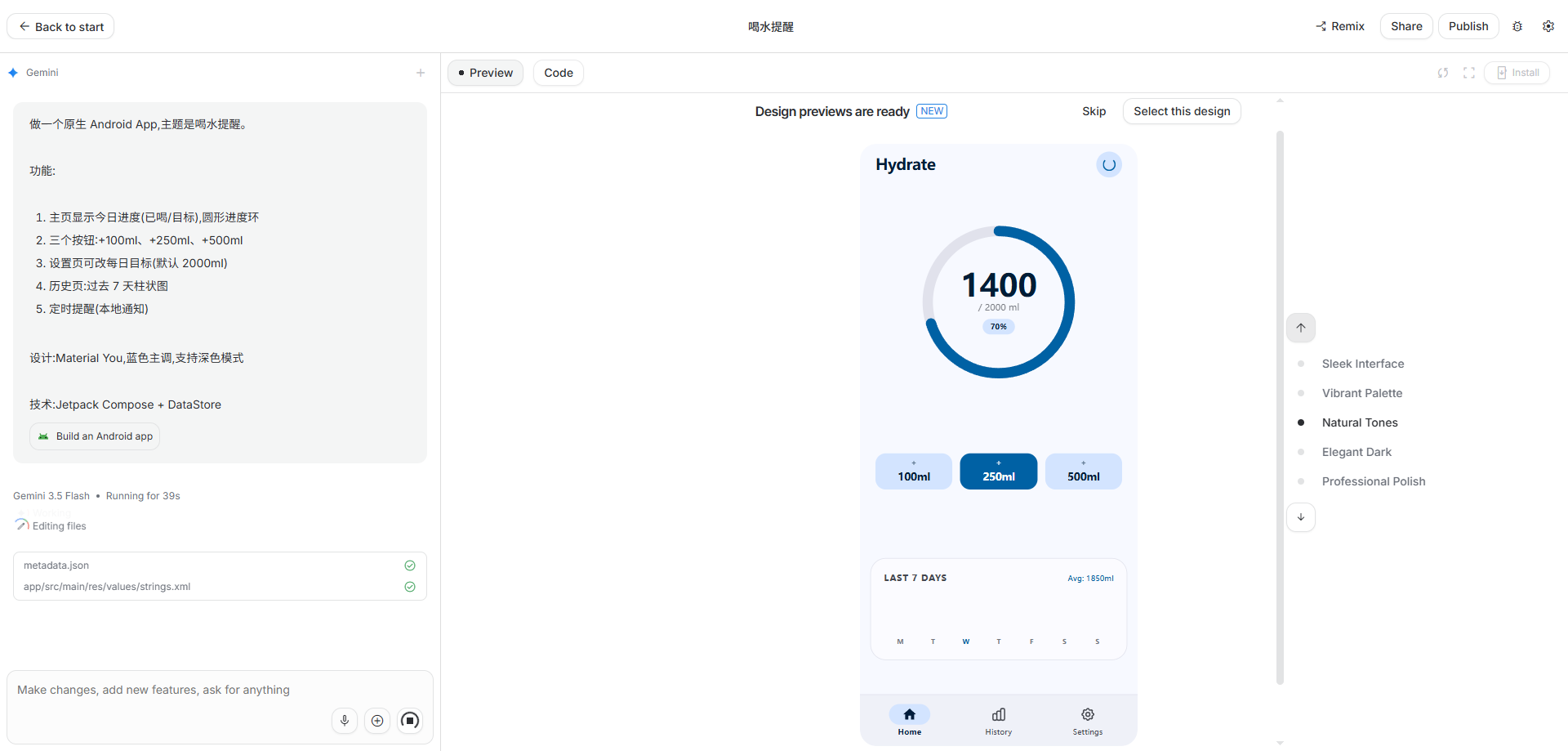Switch to the Preview tab
Viewport: 1568px width, 751px height.
pyautogui.click(x=485, y=73)
